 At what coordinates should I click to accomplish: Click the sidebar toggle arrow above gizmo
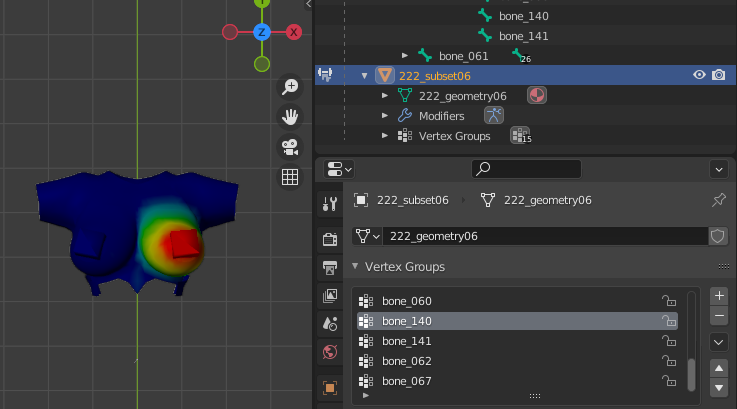click(309, 4)
